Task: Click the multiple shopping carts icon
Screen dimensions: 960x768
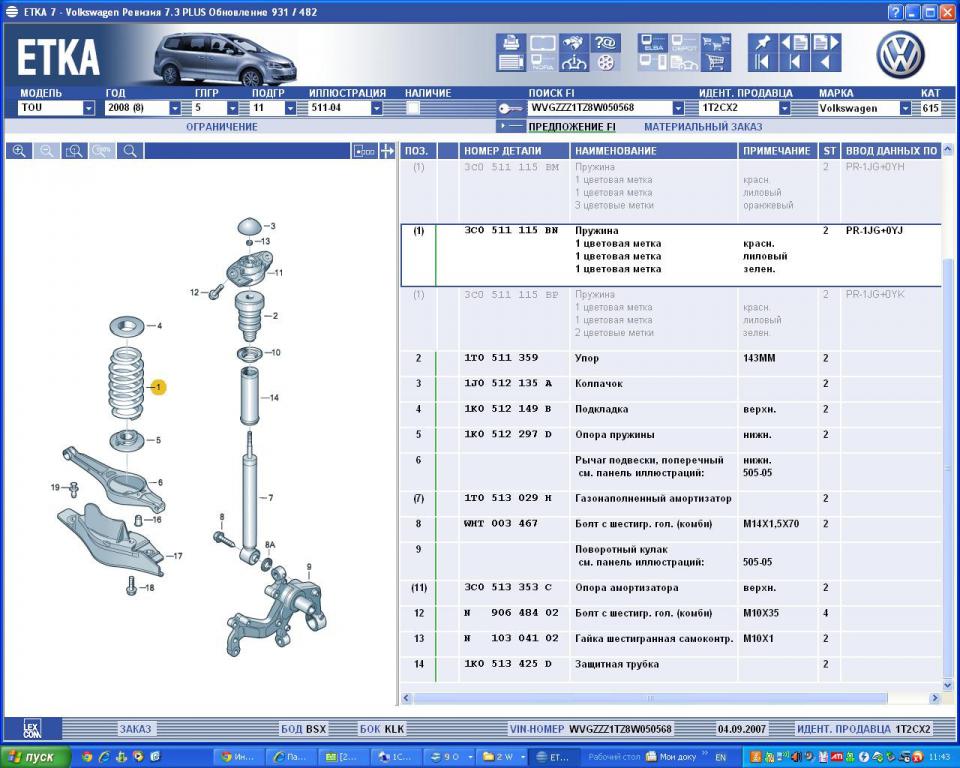Action: [715, 43]
